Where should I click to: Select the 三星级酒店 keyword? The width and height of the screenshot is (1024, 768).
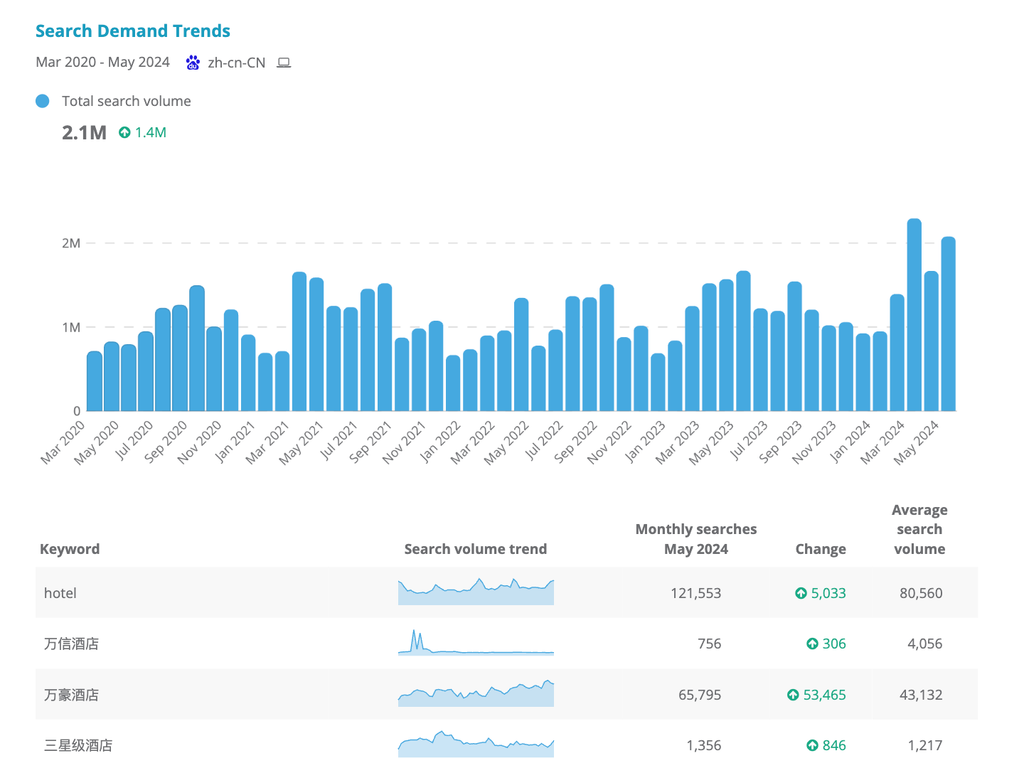point(78,745)
